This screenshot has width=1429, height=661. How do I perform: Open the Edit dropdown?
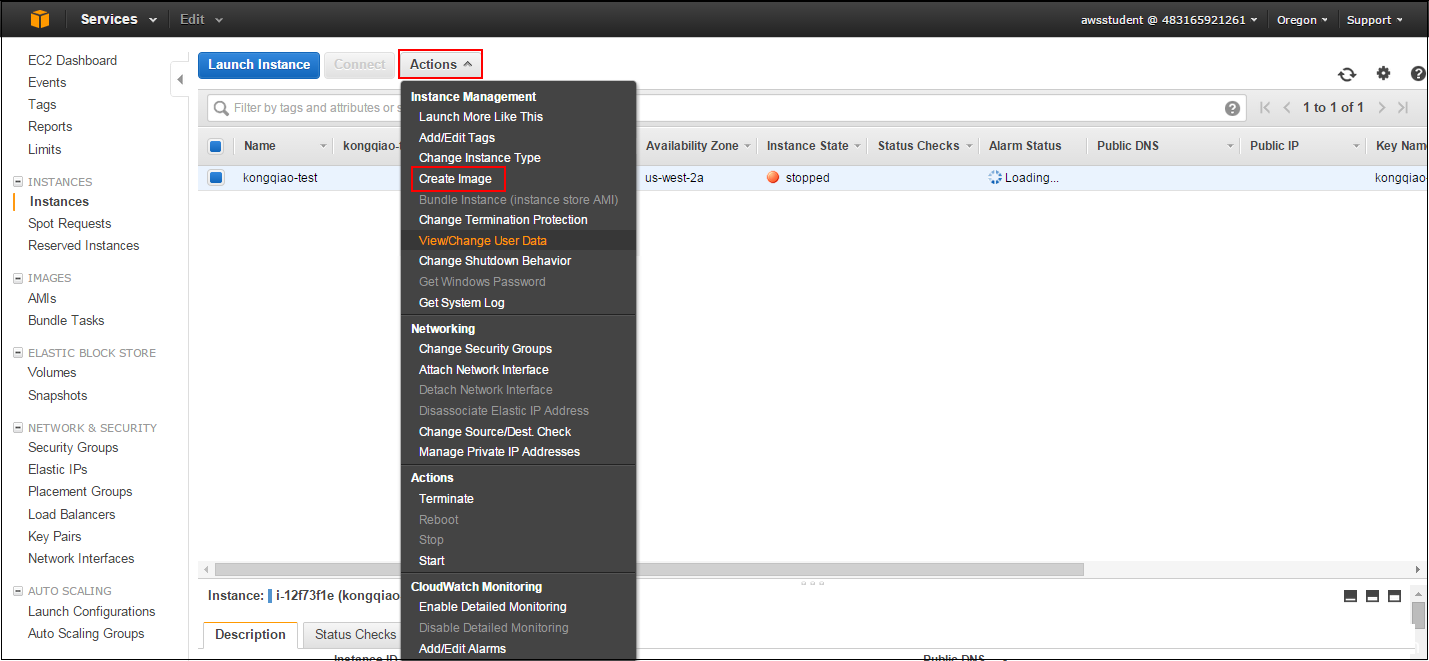pyautogui.click(x=201, y=19)
